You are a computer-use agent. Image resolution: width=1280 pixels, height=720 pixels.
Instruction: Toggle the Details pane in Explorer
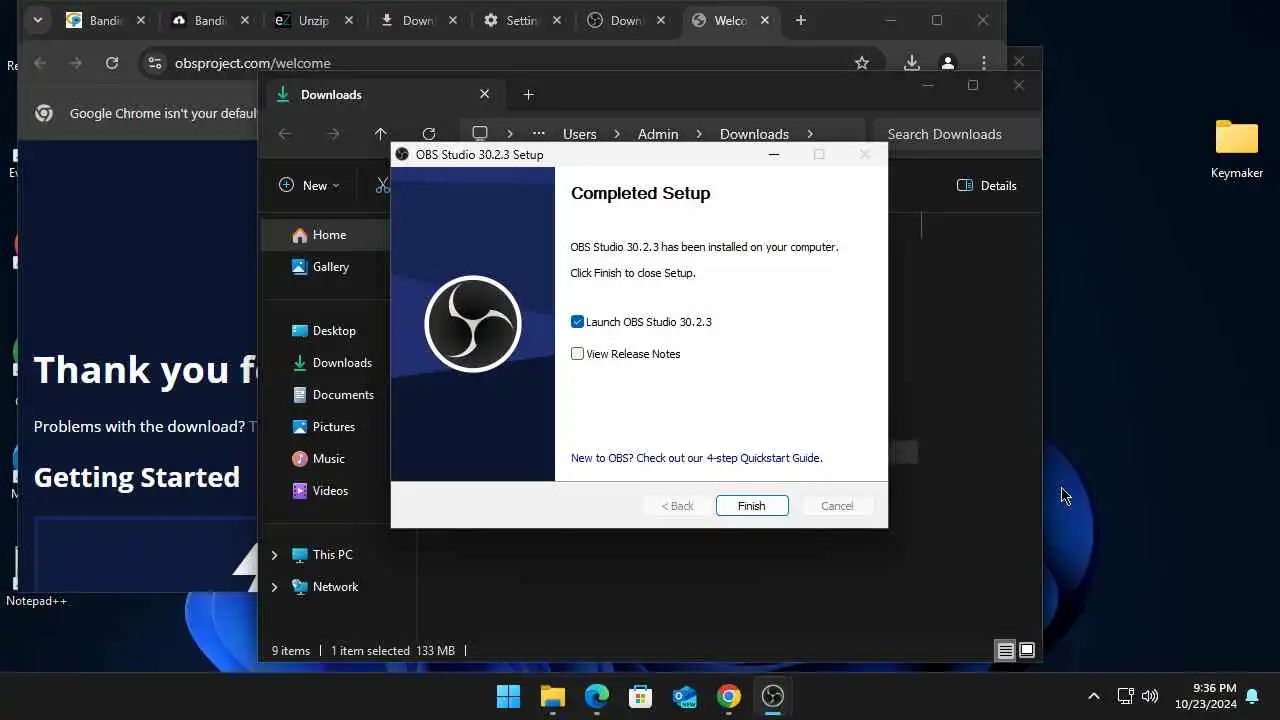tap(987, 185)
